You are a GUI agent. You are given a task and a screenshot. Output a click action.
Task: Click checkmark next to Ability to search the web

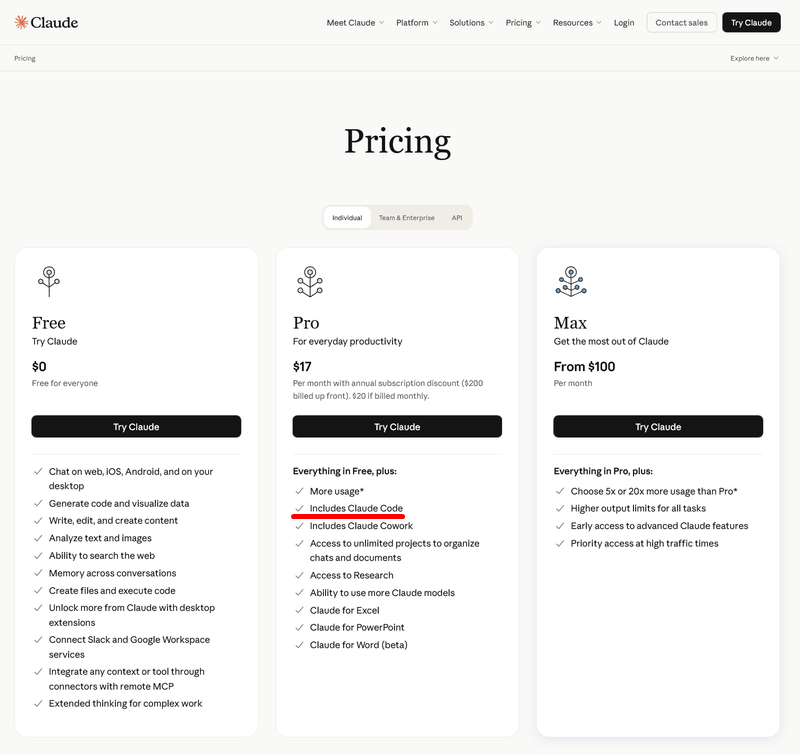tap(38, 555)
